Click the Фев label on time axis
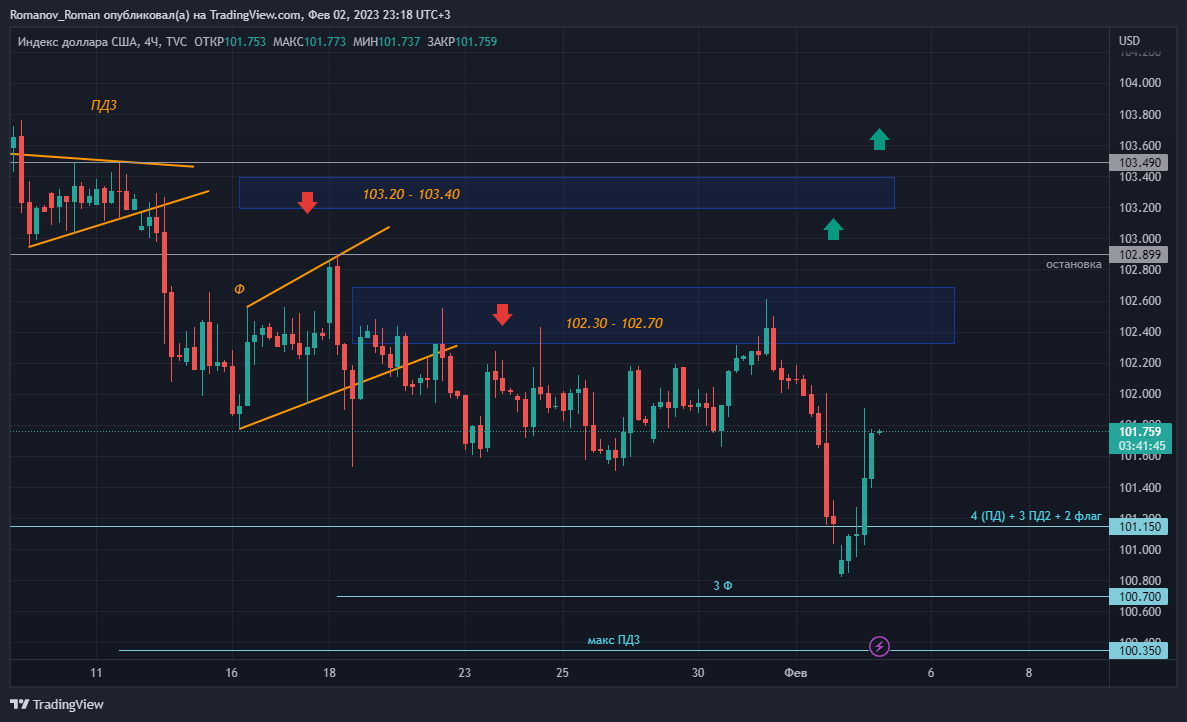1187x722 pixels. tap(796, 673)
